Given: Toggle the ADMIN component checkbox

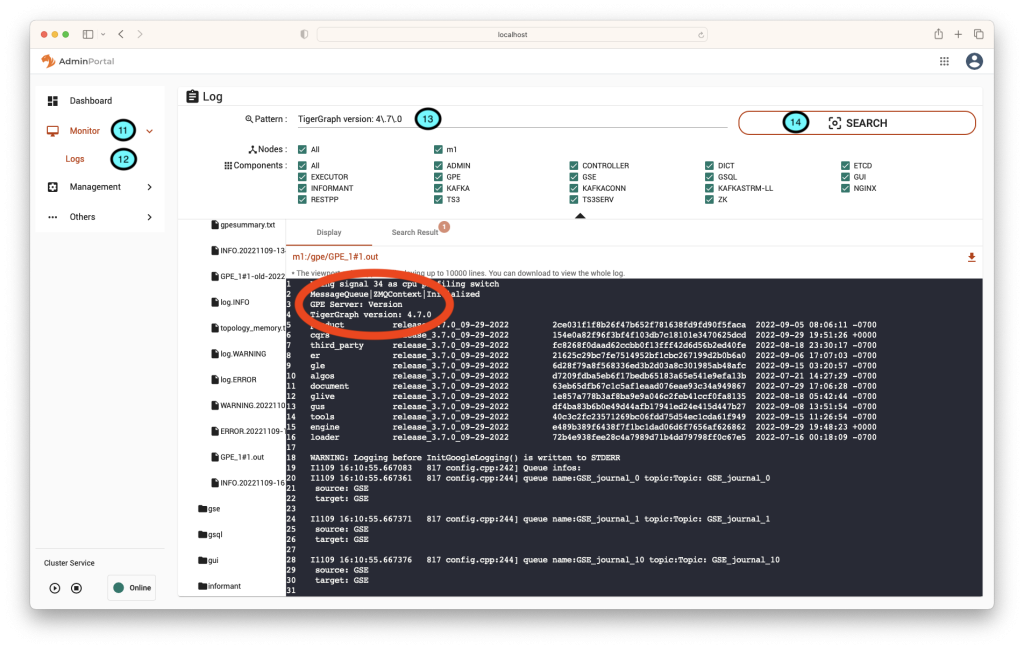Looking at the screenshot, I should (x=438, y=166).
